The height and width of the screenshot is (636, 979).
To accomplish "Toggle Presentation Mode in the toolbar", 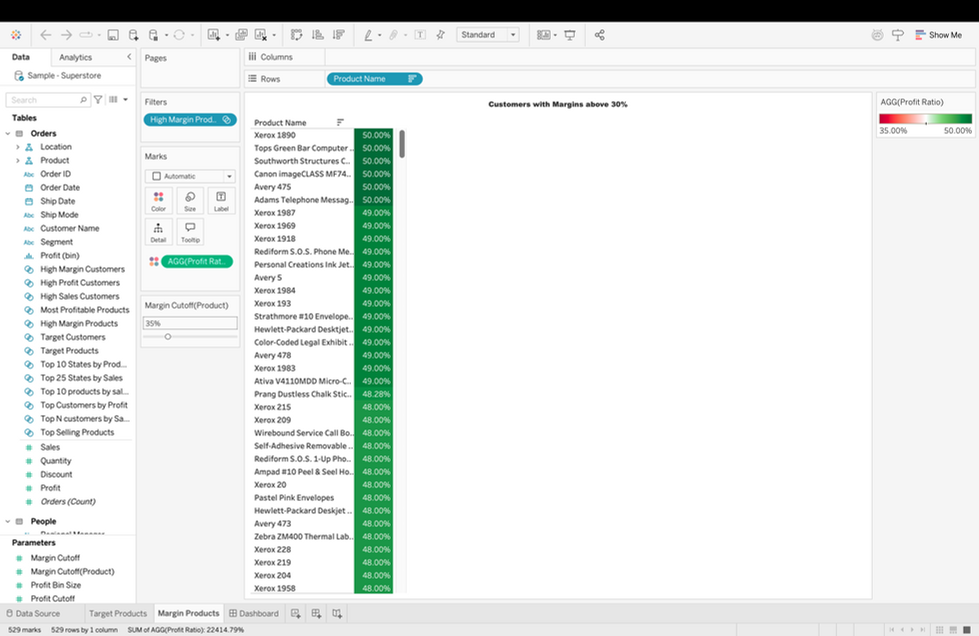I will coord(569,34).
